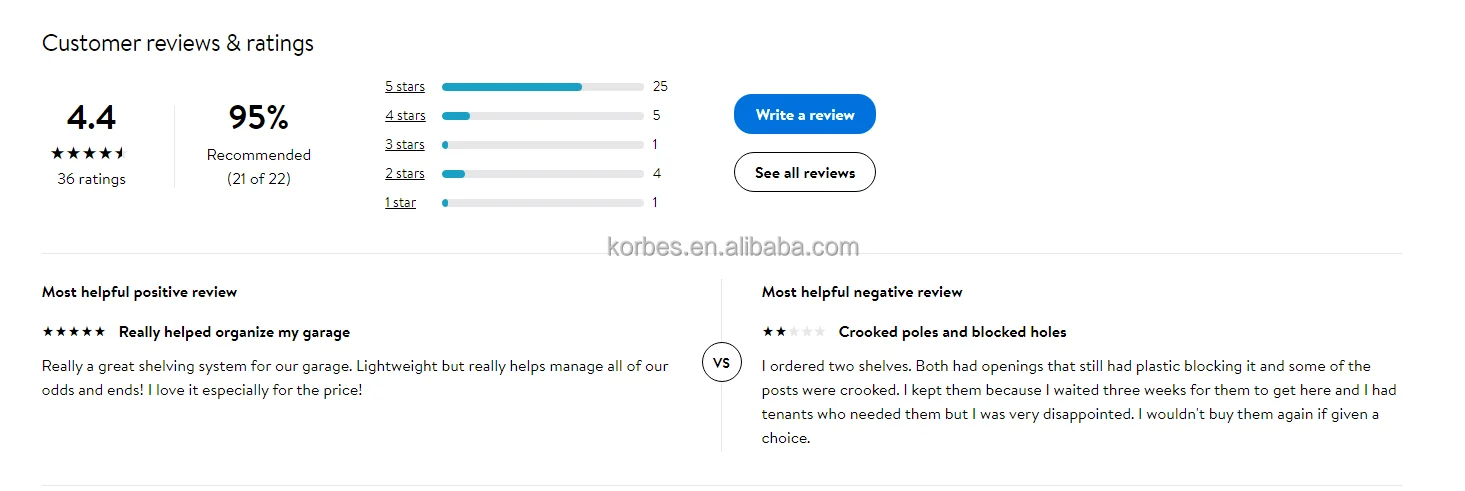
Task: Click the VS circle icon
Action: coord(721,362)
